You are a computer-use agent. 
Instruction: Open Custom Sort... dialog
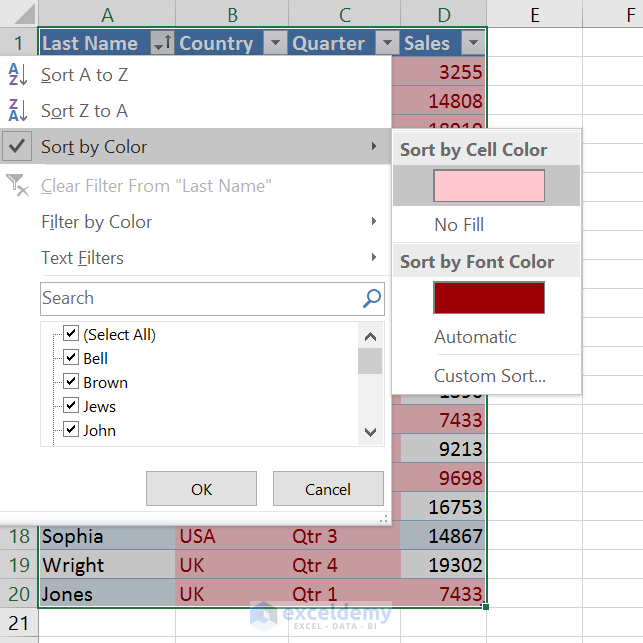coord(486,376)
